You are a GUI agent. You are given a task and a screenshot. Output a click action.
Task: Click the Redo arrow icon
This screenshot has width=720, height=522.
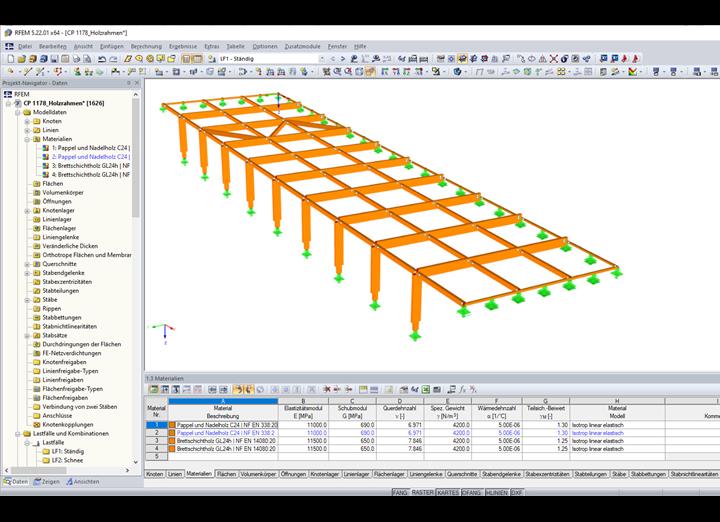[x=113, y=59]
